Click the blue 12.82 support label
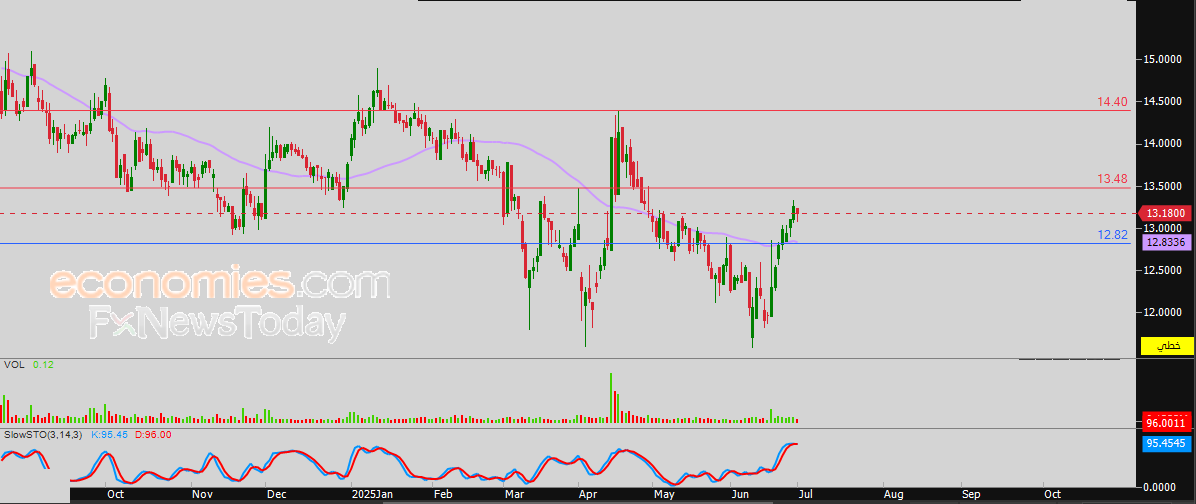The image size is (1196, 504). click(x=1112, y=235)
